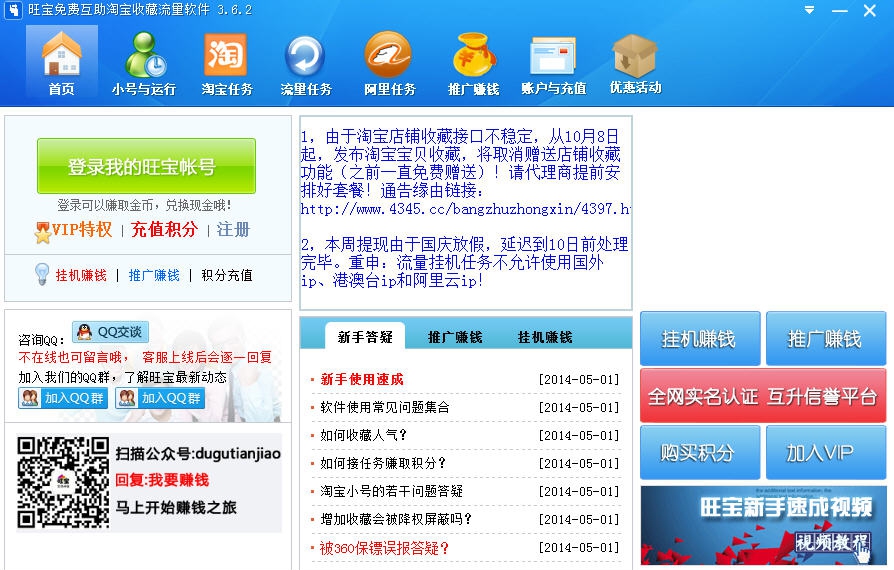
Task: Close the 旺宝 window
Action: pyautogui.click(x=869, y=10)
